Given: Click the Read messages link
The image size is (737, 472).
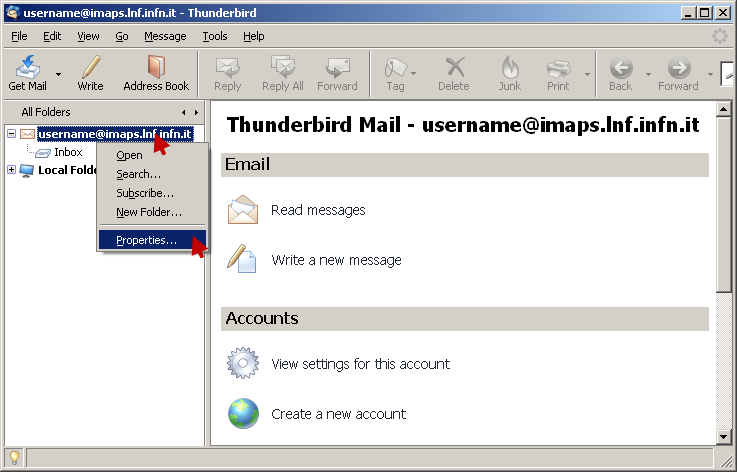Looking at the screenshot, I should point(318,210).
